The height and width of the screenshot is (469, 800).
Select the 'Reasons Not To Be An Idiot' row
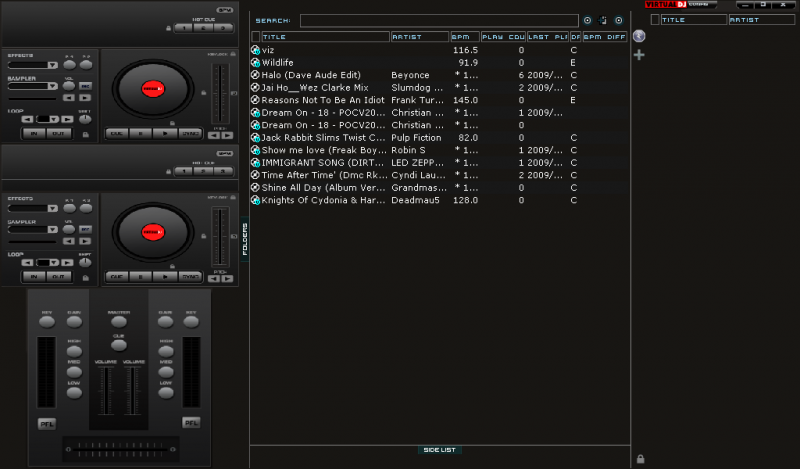tap(439, 100)
